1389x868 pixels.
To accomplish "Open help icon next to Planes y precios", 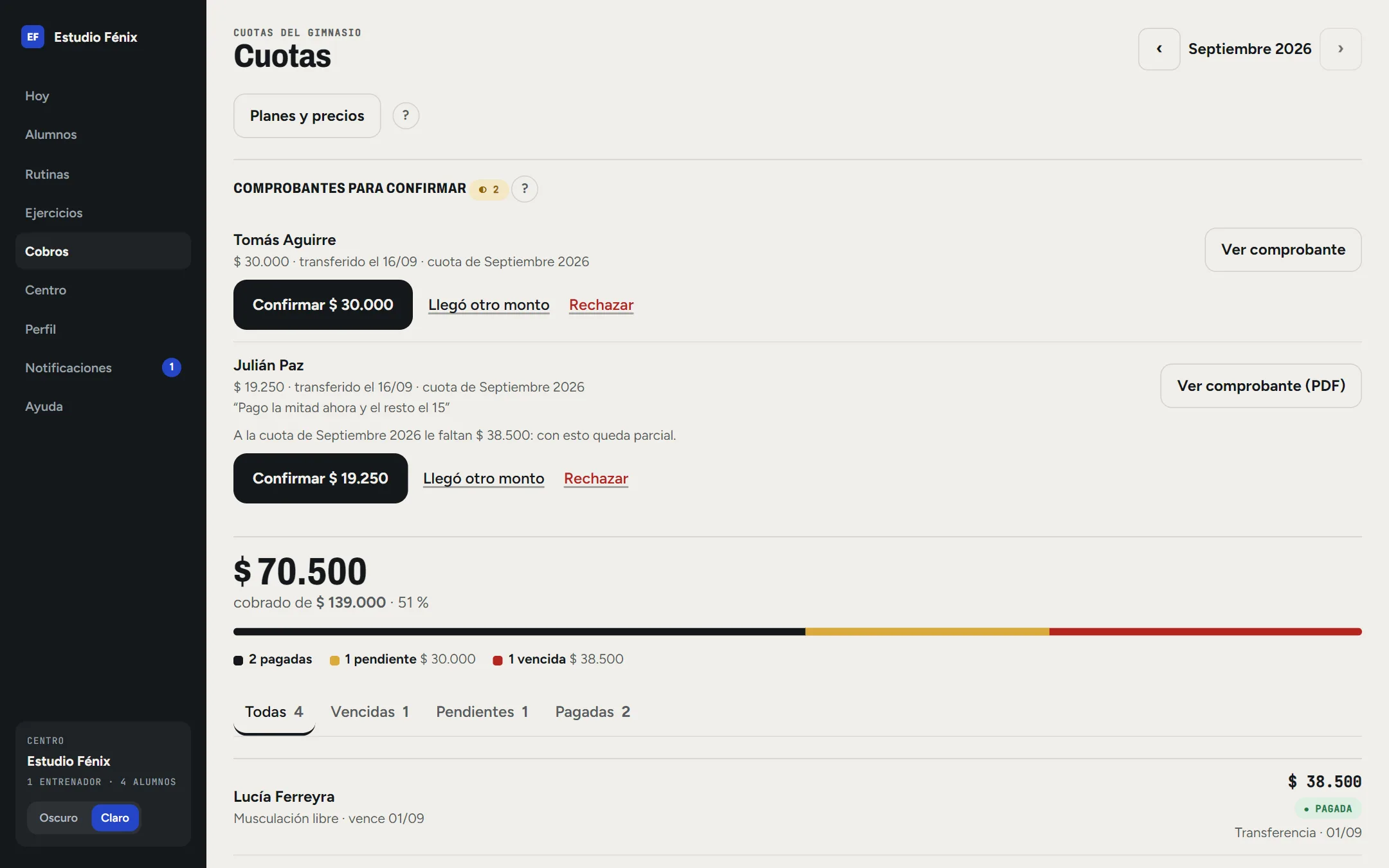I will pos(406,116).
